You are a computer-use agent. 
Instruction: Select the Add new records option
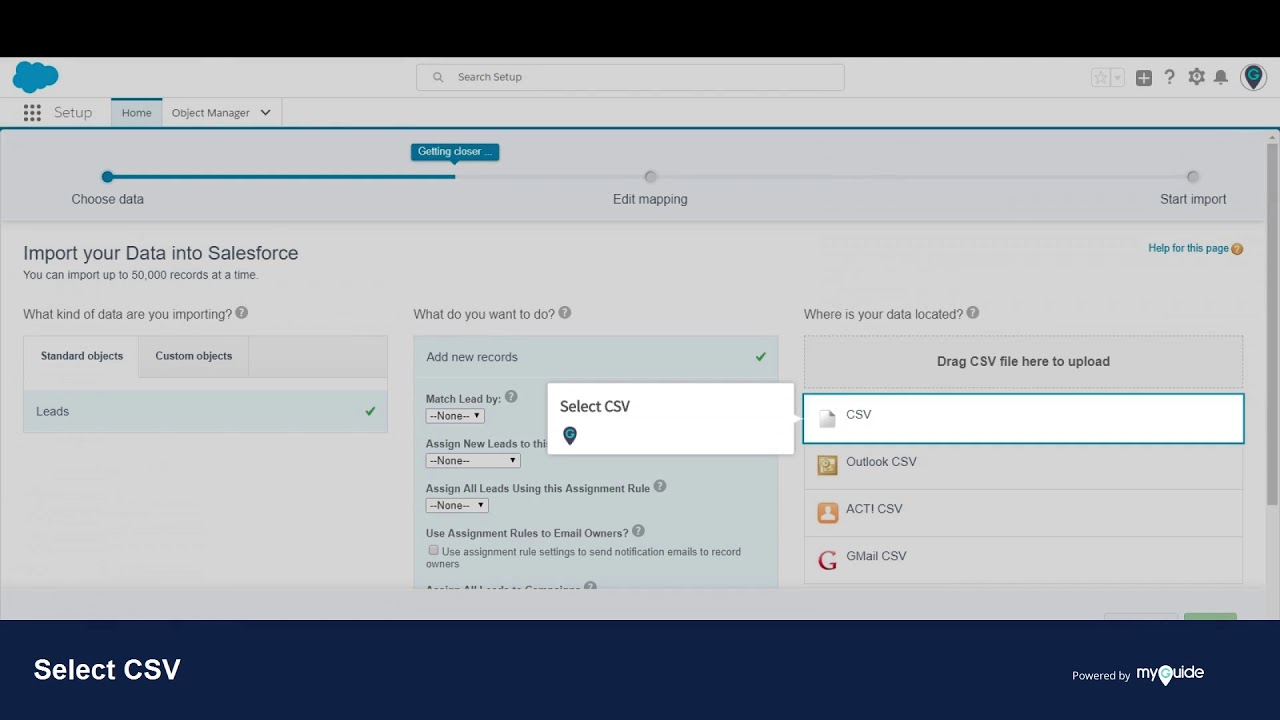pyautogui.click(x=596, y=357)
